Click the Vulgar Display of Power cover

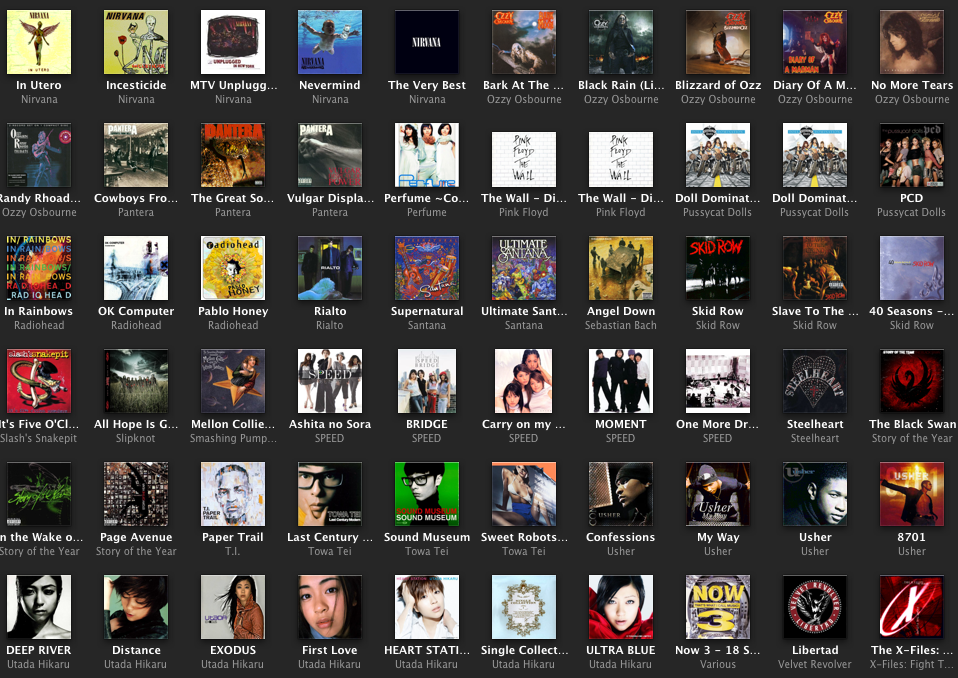[x=330, y=155]
